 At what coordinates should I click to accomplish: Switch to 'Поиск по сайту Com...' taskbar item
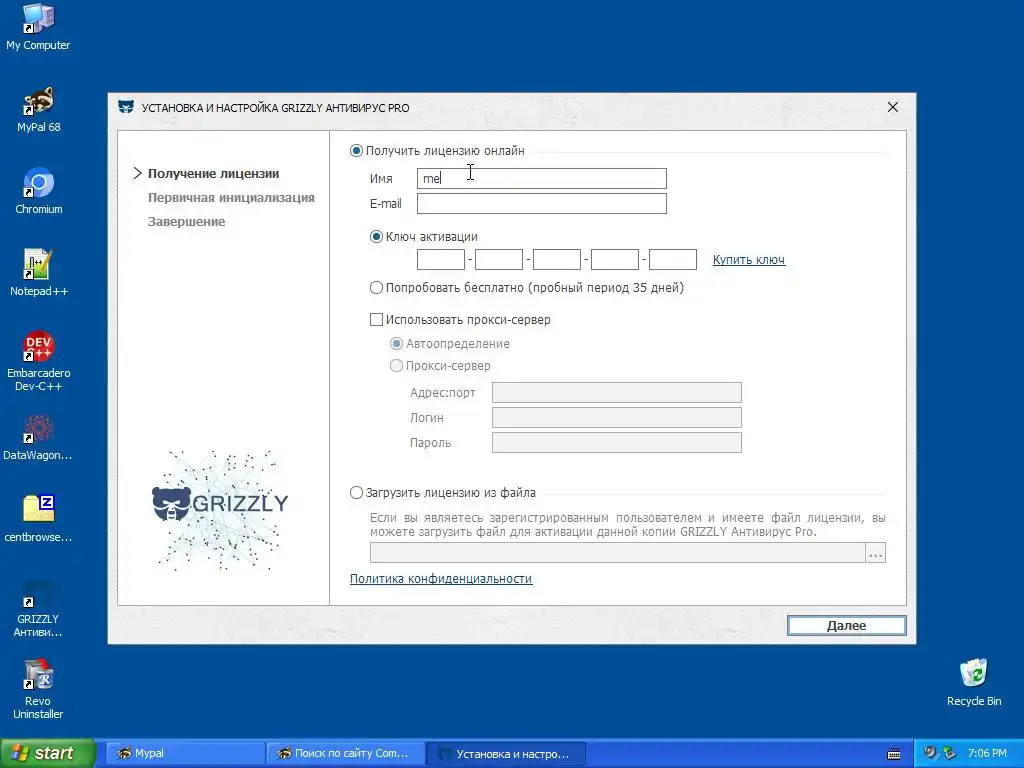pos(345,754)
